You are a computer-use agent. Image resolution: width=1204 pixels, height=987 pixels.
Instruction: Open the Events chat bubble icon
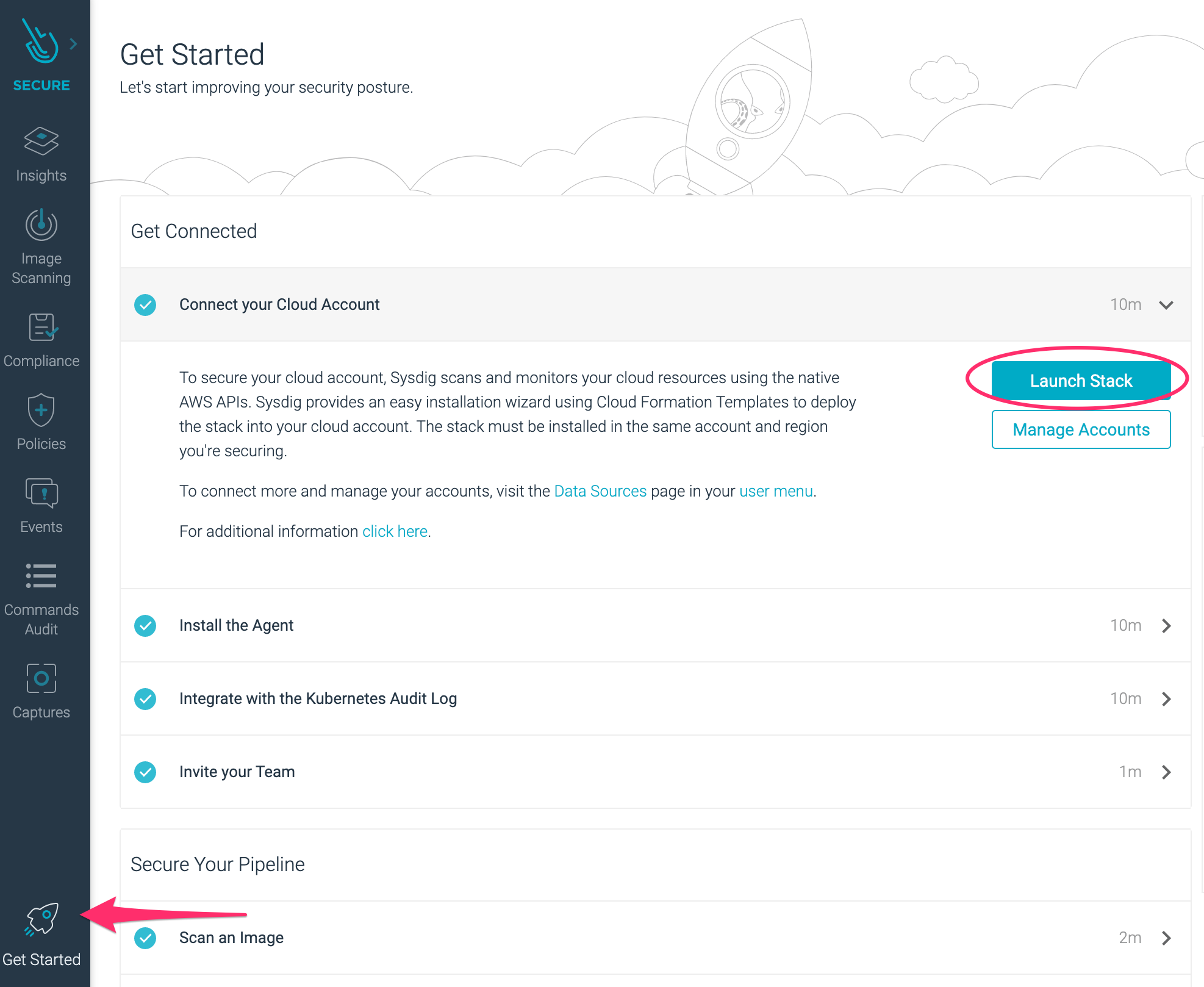(x=41, y=493)
